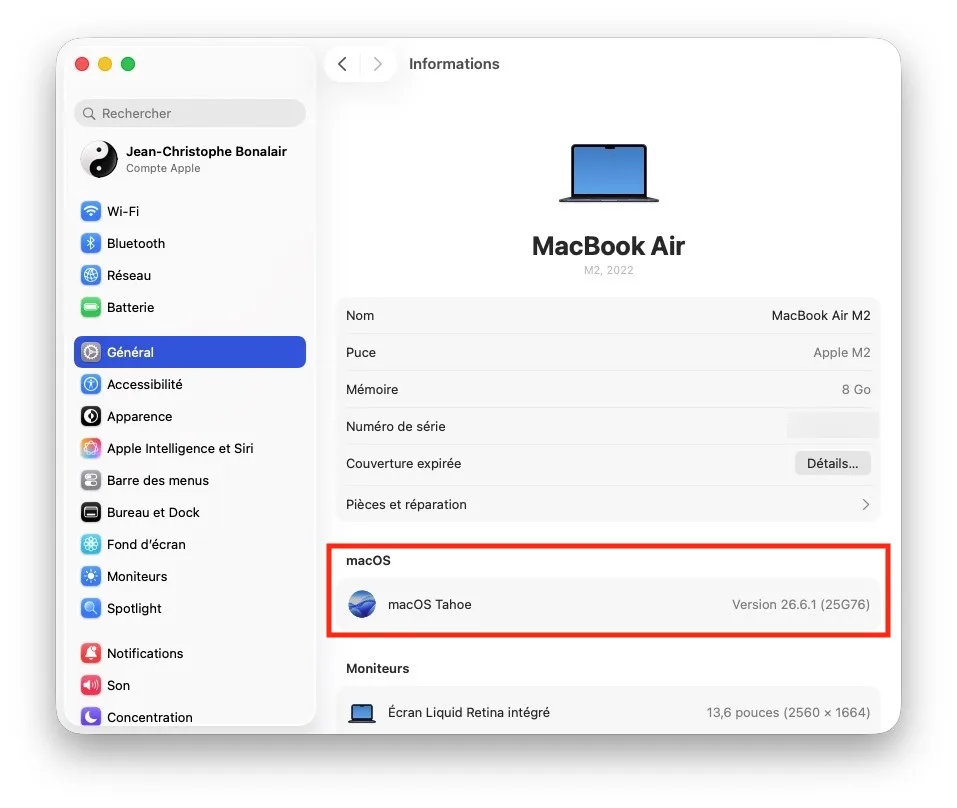Click the Apparence icon
This screenshot has height=808, width=957.
click(x=91, y=416)
